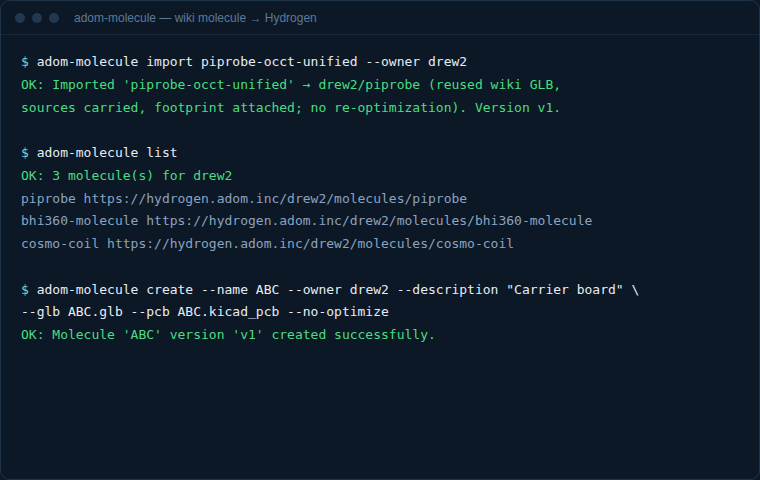Viewport: 760px width, 480px height.
Task: Click the window title 'adom-molecule — wiki molecule → Hydrogen'
Action: coord(195,18)
